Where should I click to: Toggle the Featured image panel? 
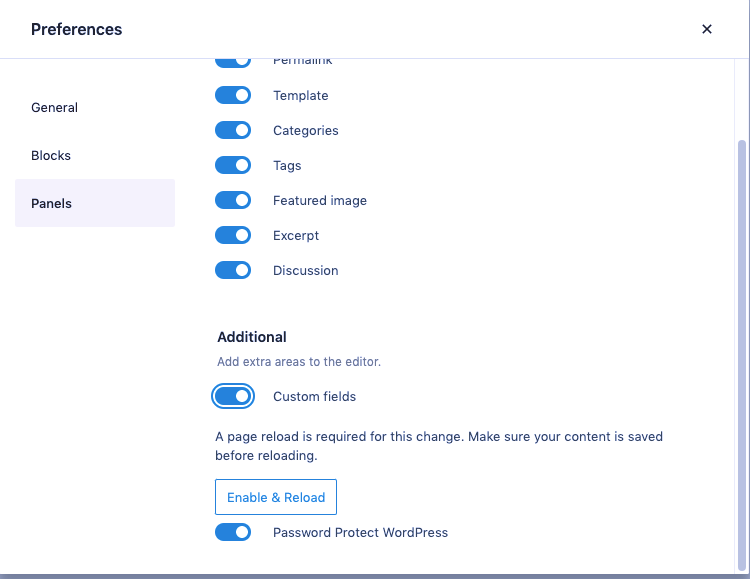click(x=233, y=200)
